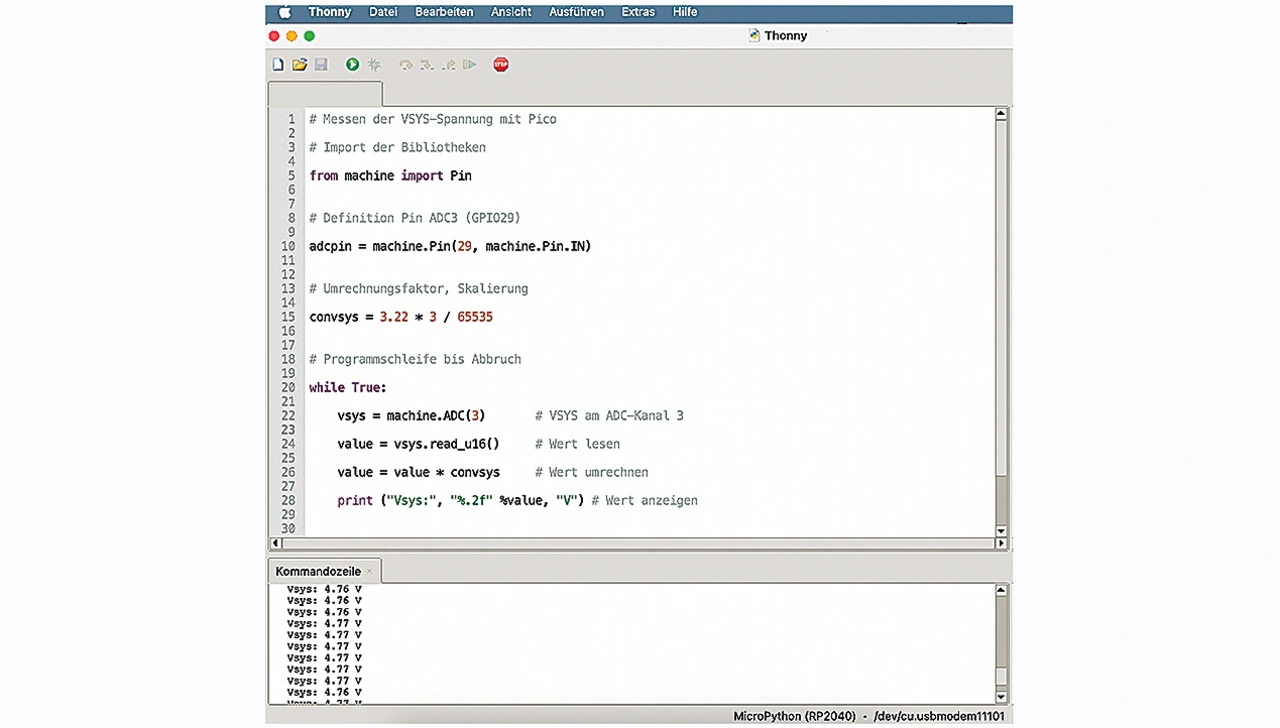The image size is (1280, 728).
Task: Close the Kommandozeile tab with its x
Action: (x=369, y=571)
